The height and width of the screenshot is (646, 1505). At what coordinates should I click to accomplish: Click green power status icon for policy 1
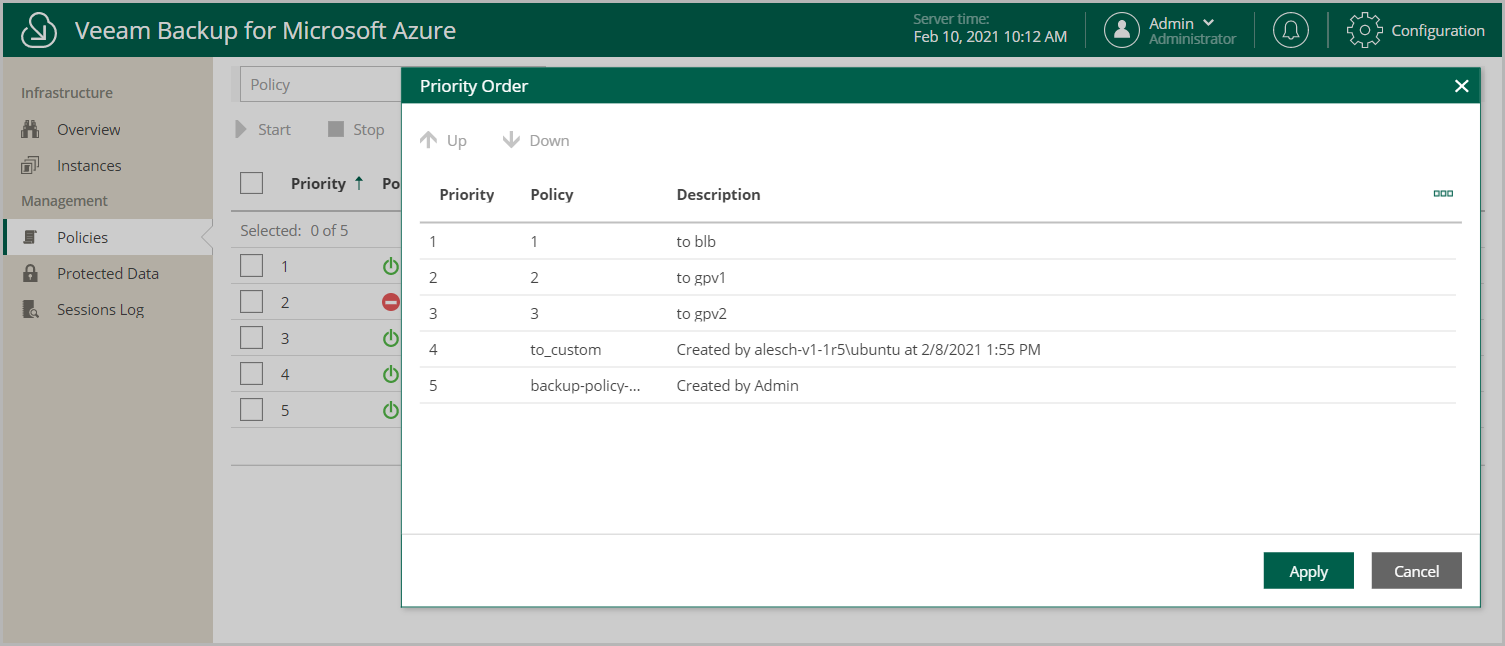tap(390, 266)
